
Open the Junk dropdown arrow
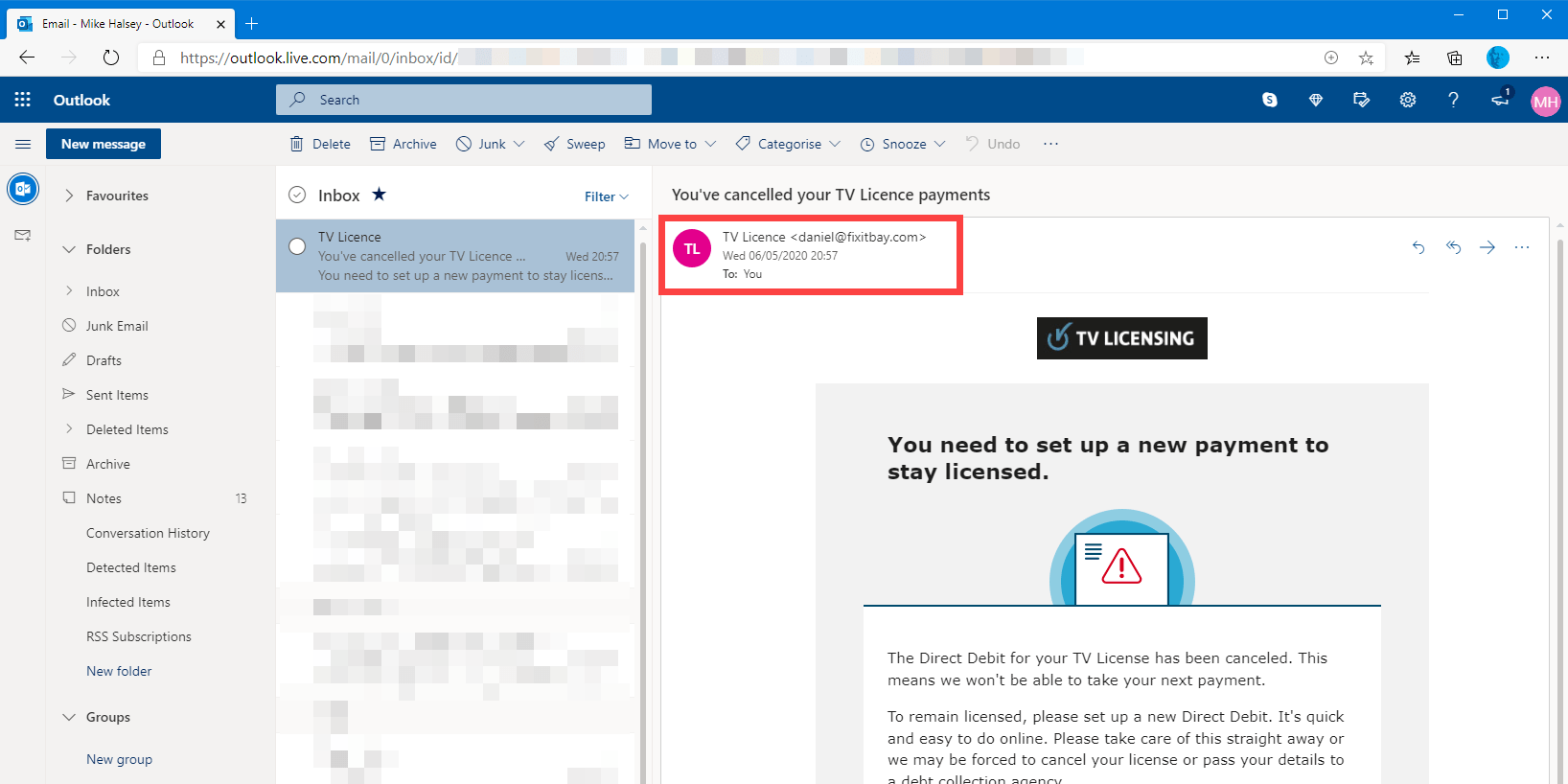point(519,144)
